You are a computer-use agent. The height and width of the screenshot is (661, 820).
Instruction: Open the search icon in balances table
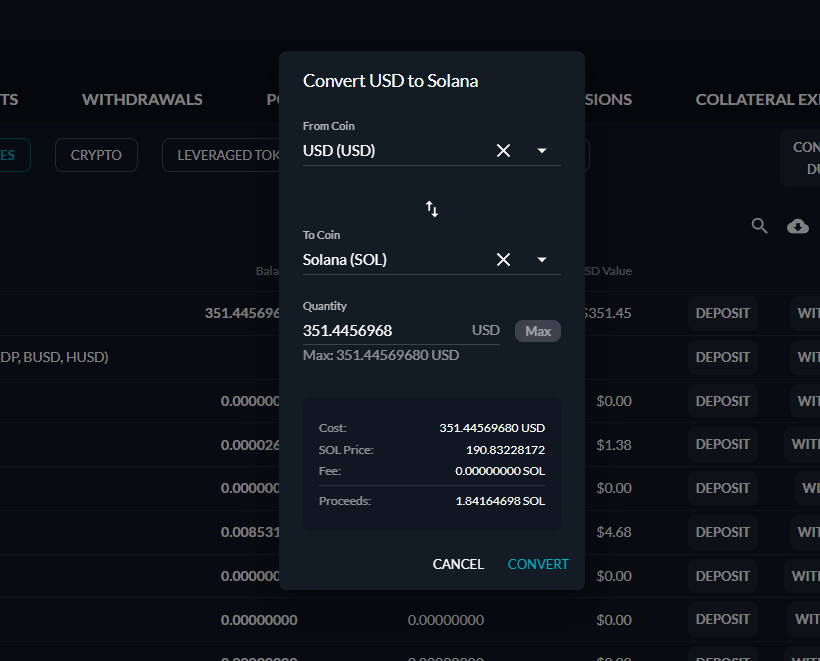(759, 226)
